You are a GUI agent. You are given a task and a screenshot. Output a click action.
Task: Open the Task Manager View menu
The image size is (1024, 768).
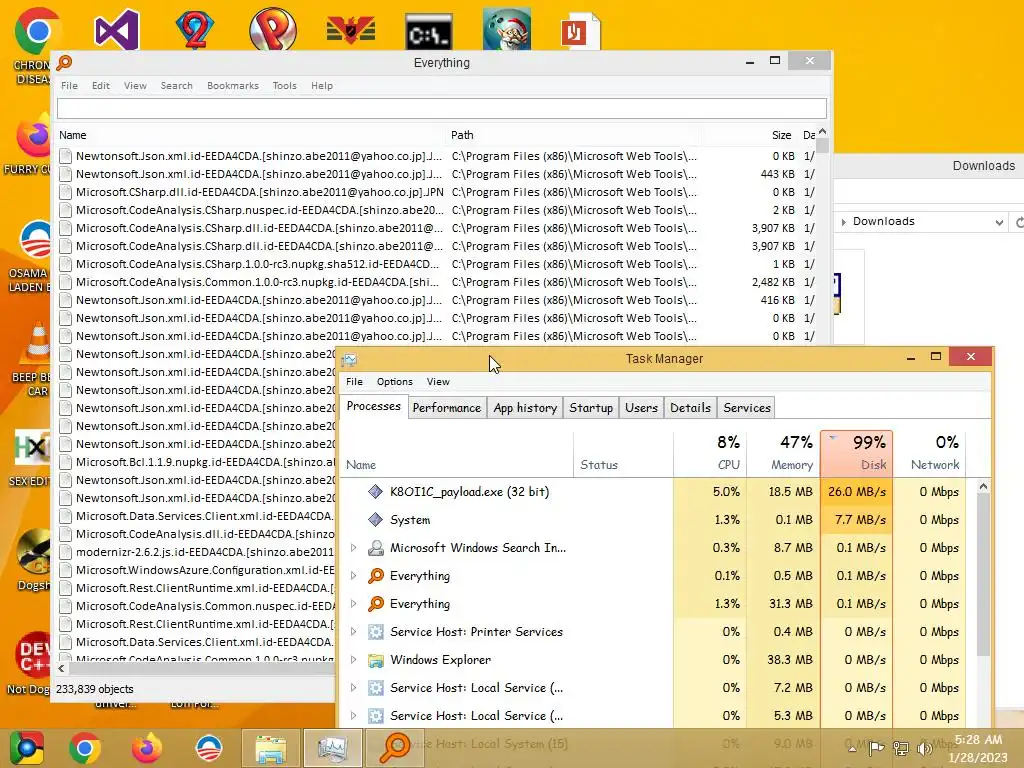coord(438,382)
